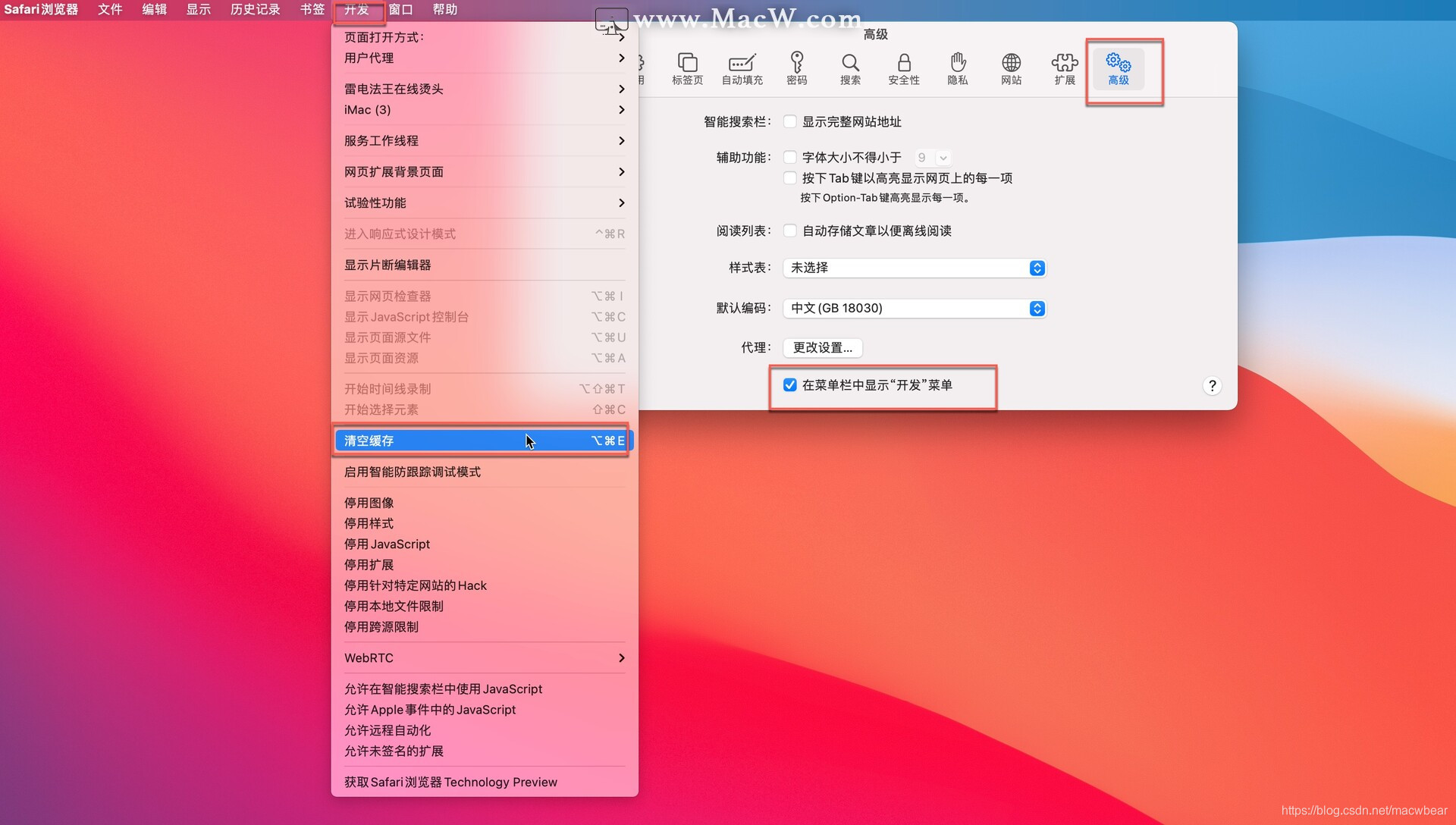
Task: Uncheck 在菜单栏中显示"开发"菜单 checkbox
Action: click(790, 385)
